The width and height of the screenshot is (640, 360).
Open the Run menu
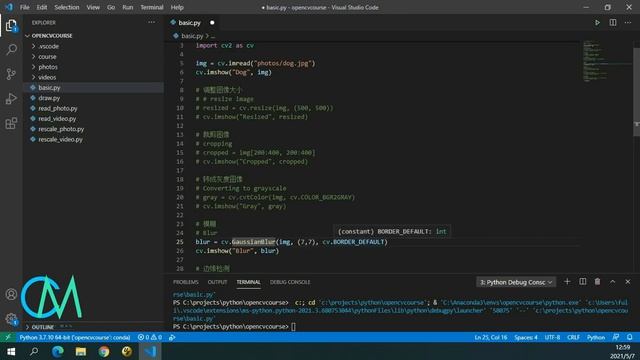tap(128, 7)
